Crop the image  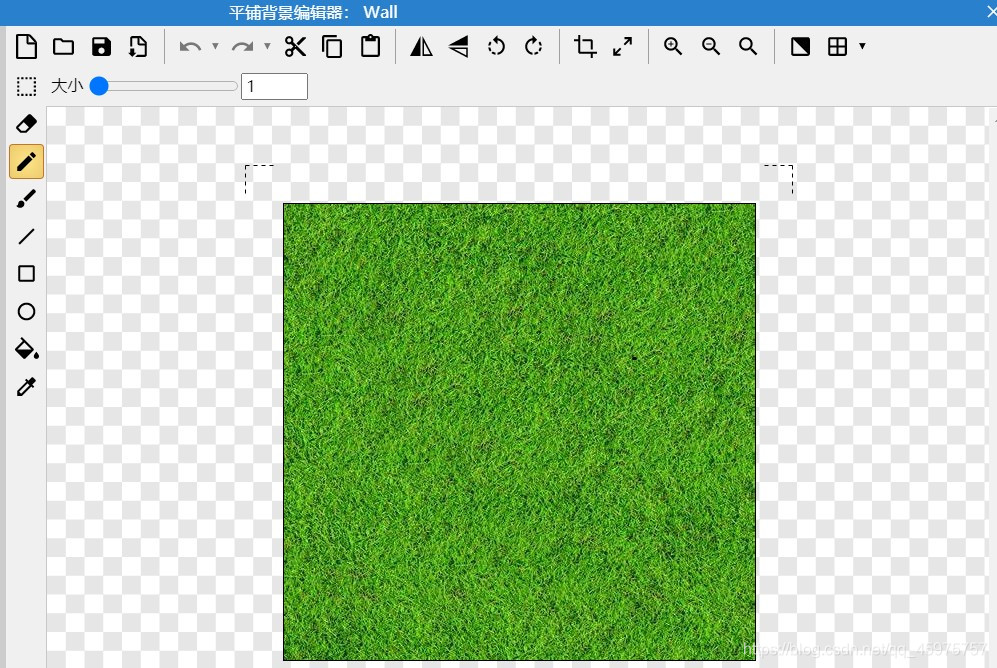[x=585, y=46]
